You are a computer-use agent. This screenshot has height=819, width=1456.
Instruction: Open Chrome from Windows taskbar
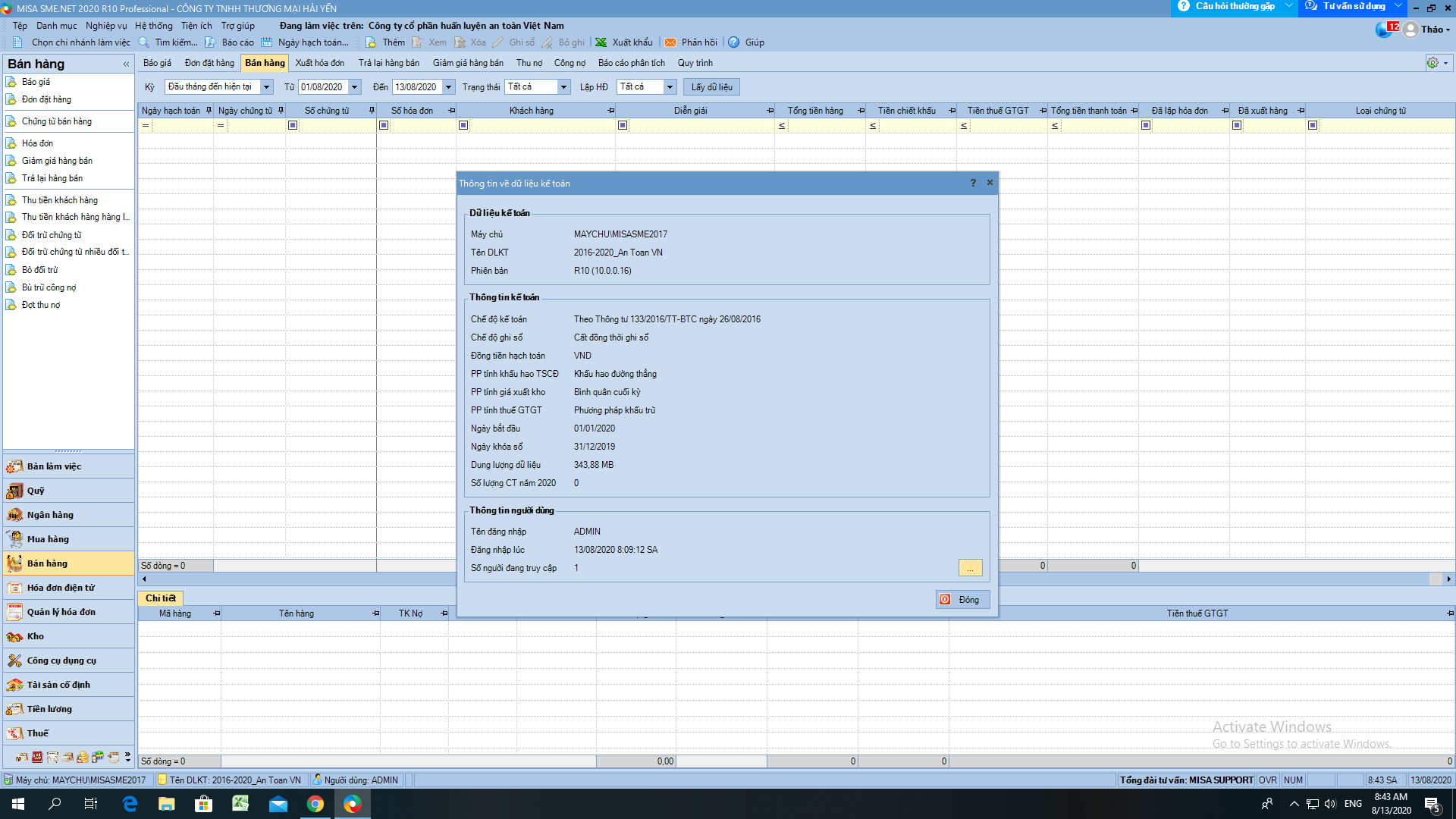[315, 804]
